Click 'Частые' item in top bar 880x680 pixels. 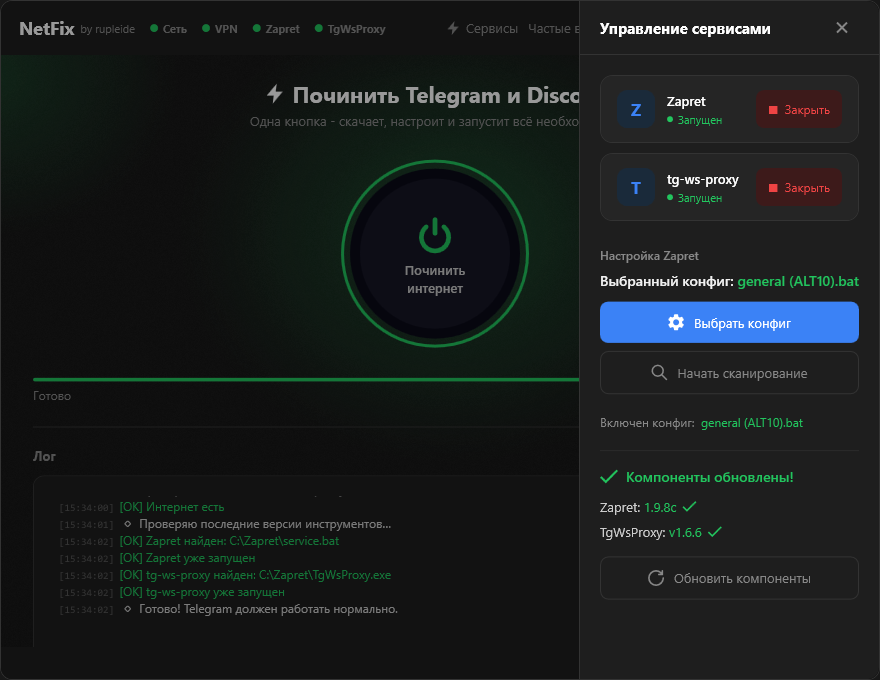point(549,29)
